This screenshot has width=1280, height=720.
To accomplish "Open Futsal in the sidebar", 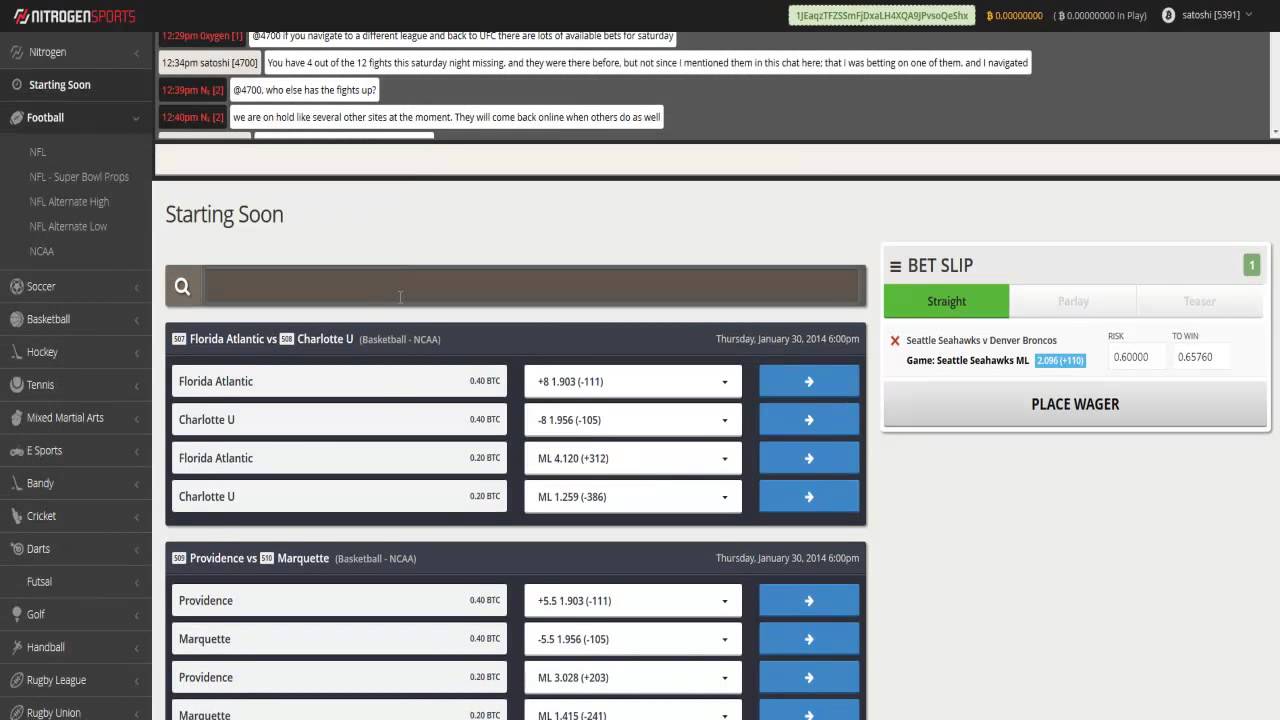I will click(x=39, y=582).
